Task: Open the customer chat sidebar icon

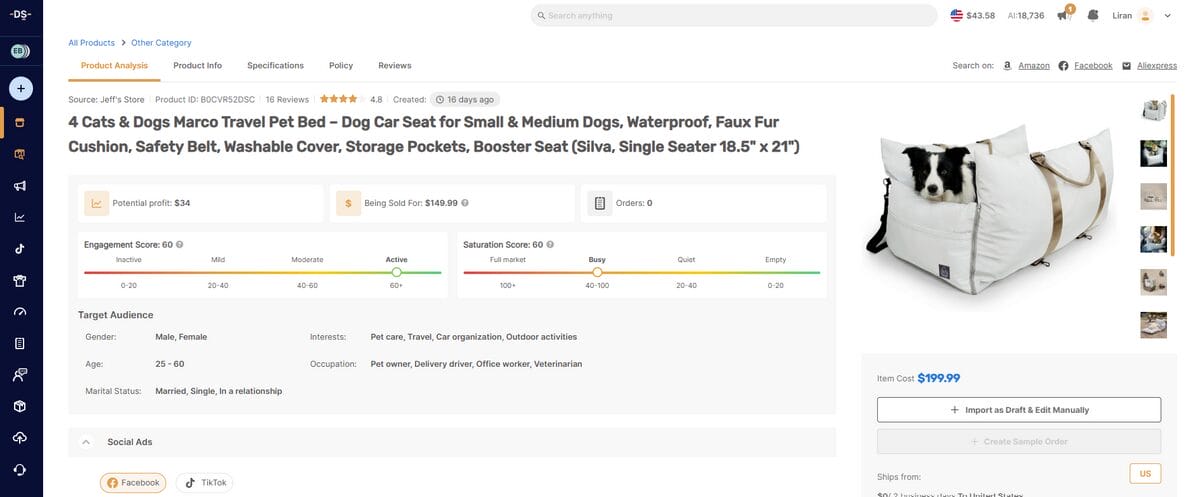Action: pyautogui.click(x=20, y=375)
